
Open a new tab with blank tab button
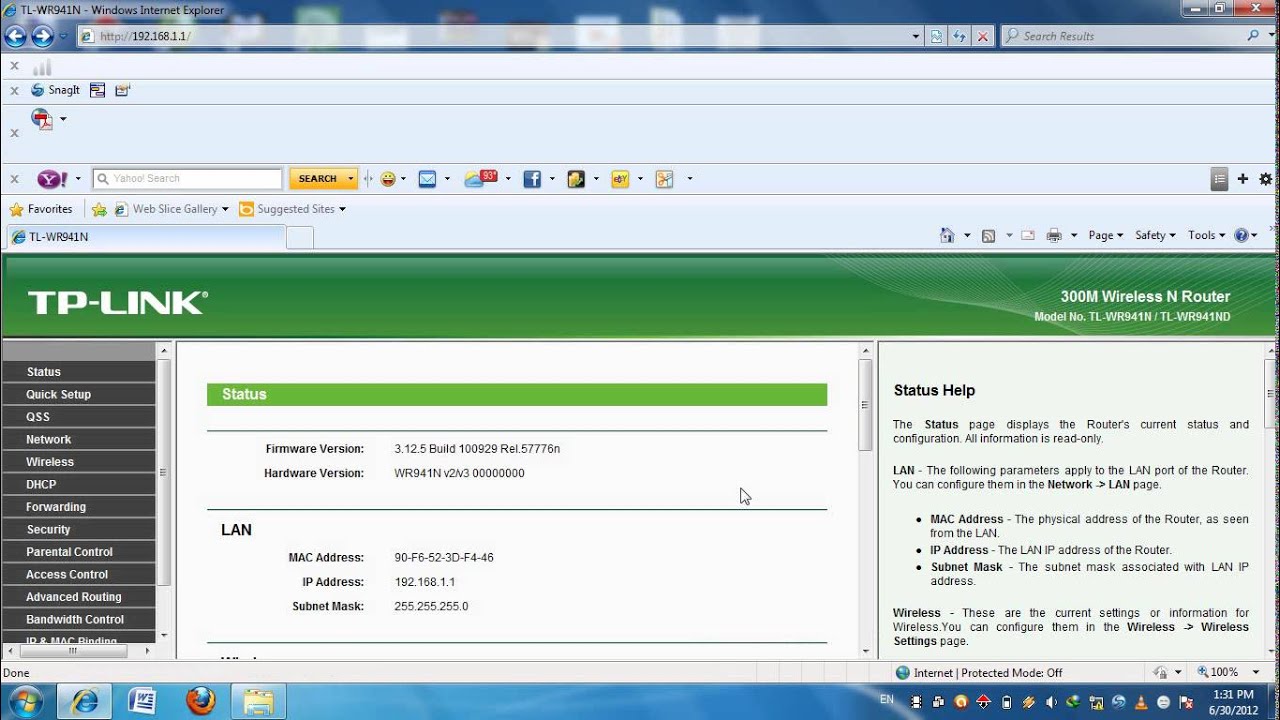pyautogui.click(x=300, y=237)
